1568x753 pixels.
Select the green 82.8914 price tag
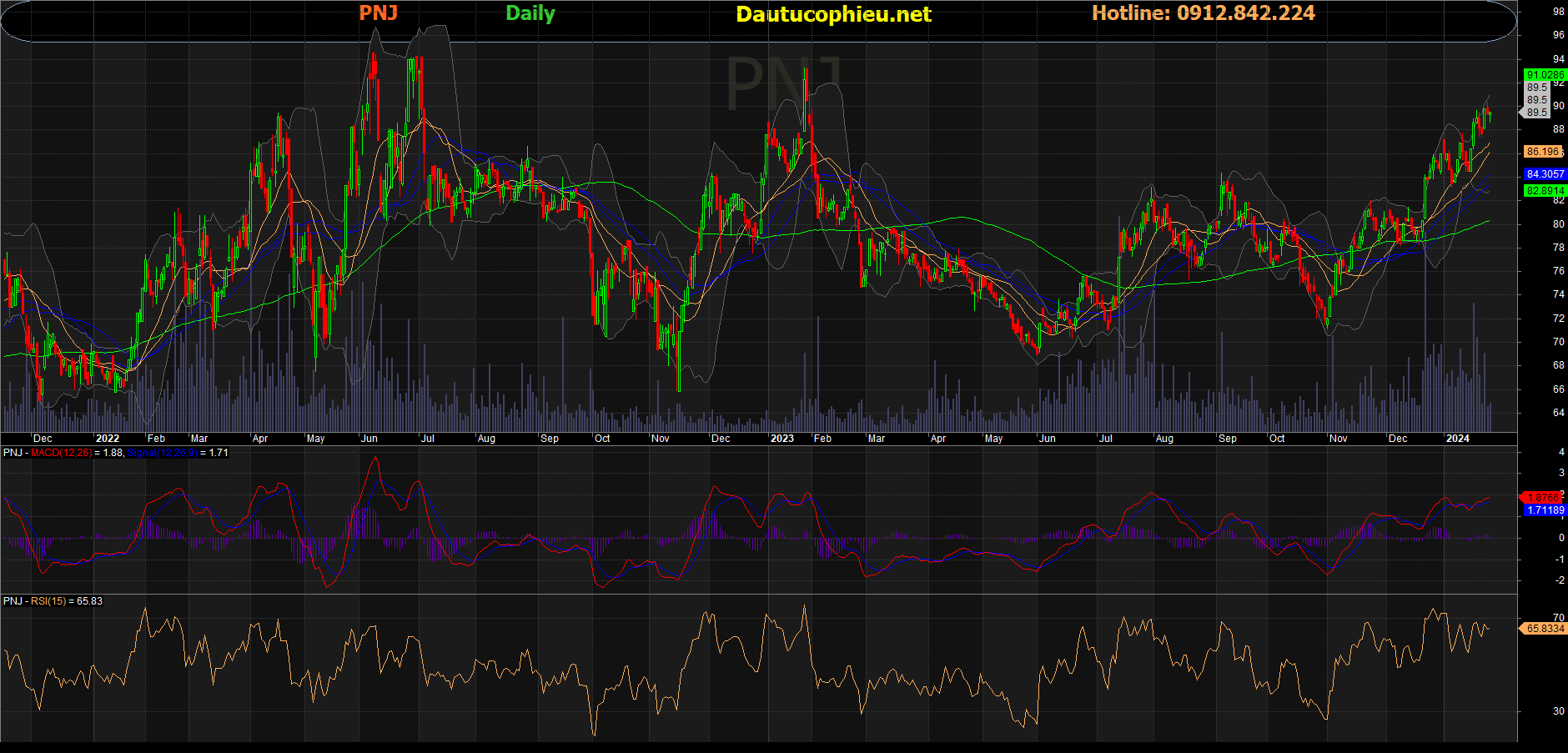click(1545, 191)
